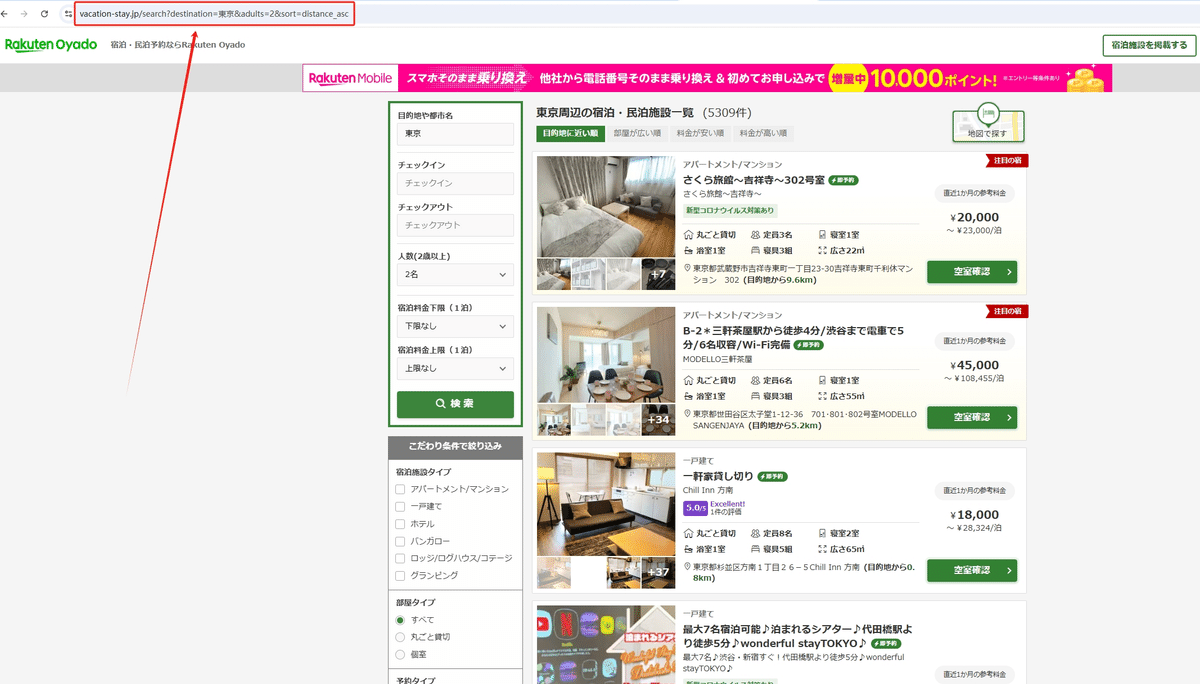This screenshot has width=1200, height=684.
Task: Click the browser address bar URL
Action: [214, 14]
